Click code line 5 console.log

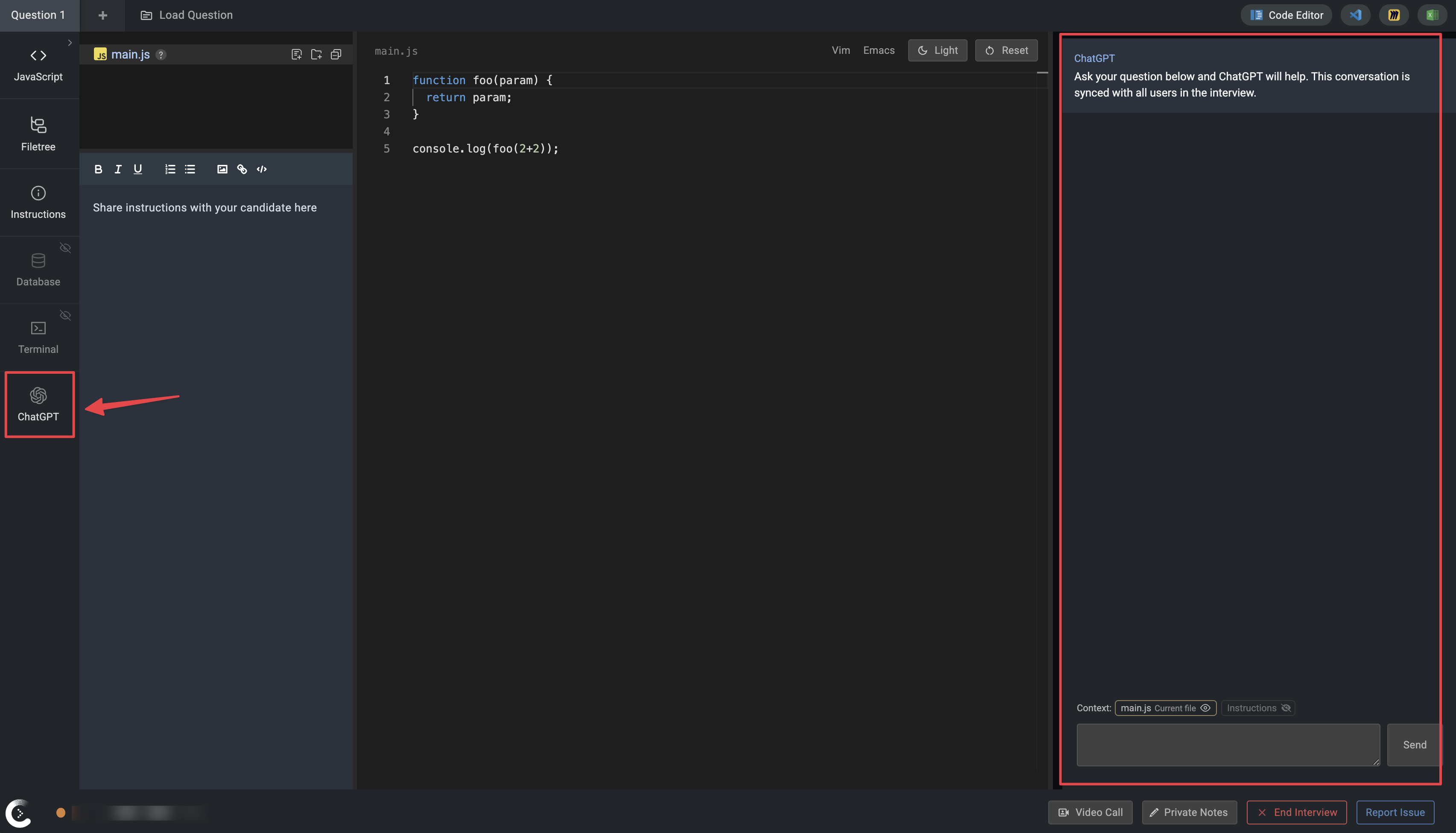point(485,149)
